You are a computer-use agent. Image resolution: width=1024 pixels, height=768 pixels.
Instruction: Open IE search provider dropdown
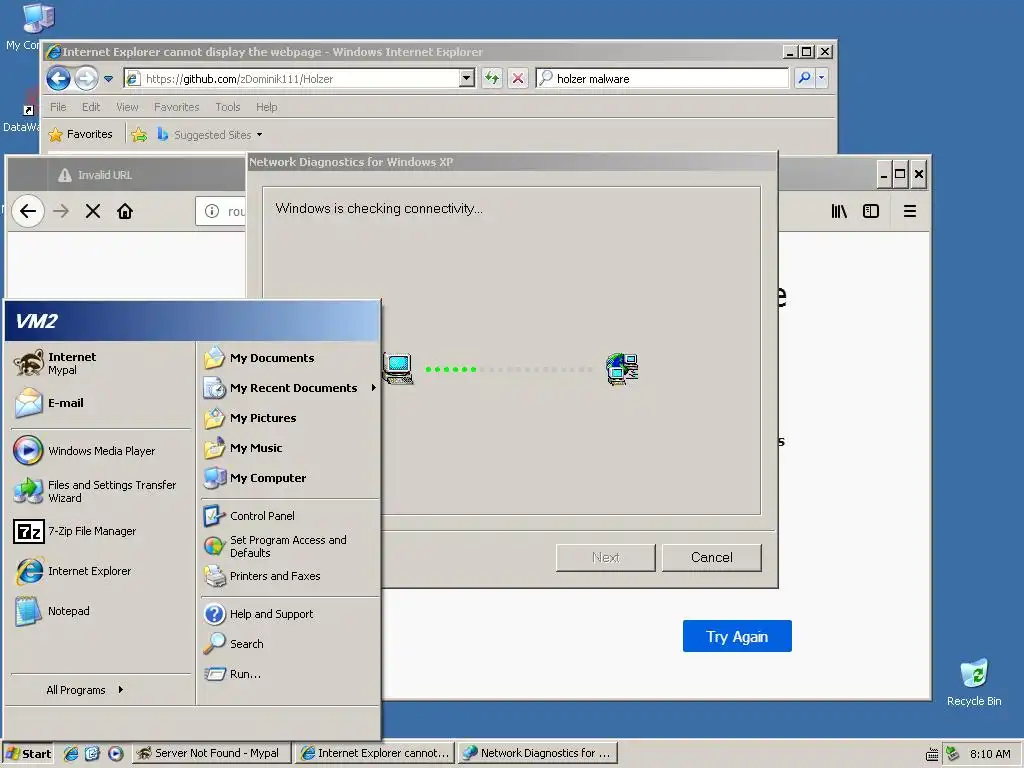tap(822, 78)
